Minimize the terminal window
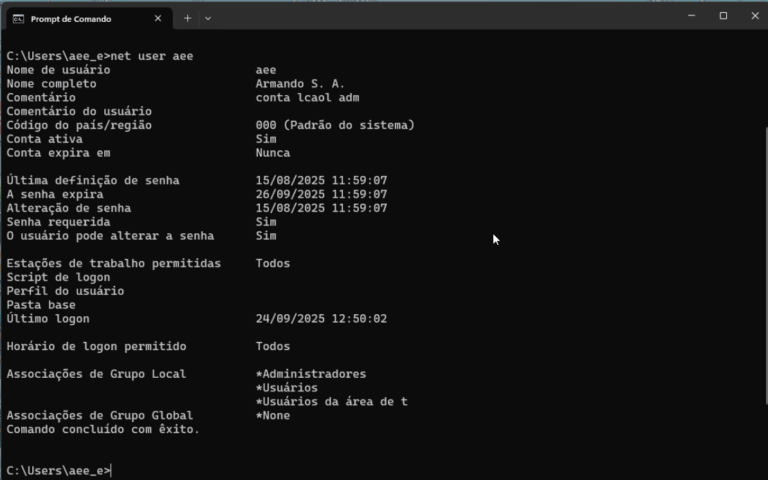The height and width of the screenshot is (480, 768). pyautogui.click(x=692, y=16)
